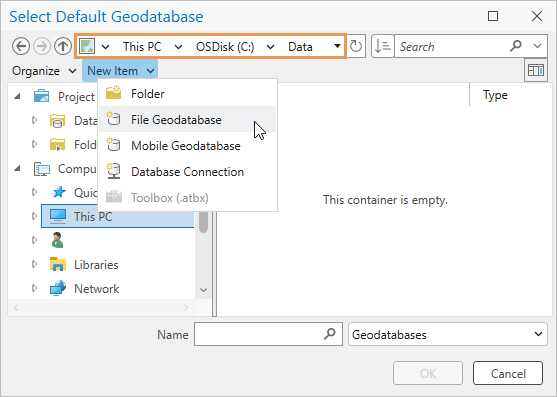Click the project icon in the path bar
Screen dimensions: 557x397
pos(87,46)
